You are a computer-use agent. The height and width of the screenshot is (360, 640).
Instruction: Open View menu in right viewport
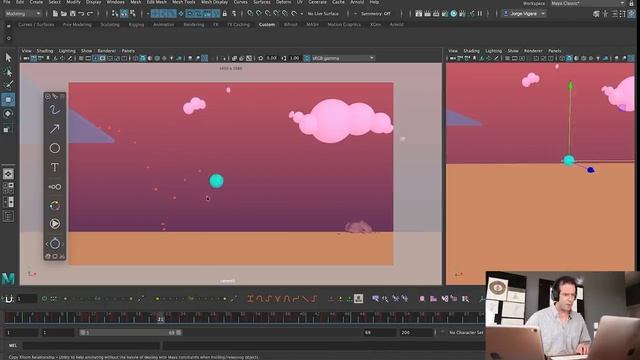453,51
